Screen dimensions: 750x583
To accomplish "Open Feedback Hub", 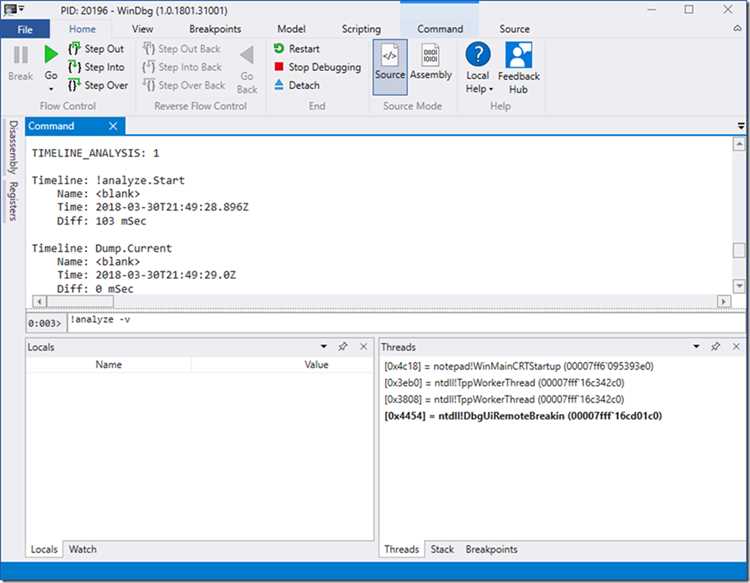I will (x=518, y=67).
